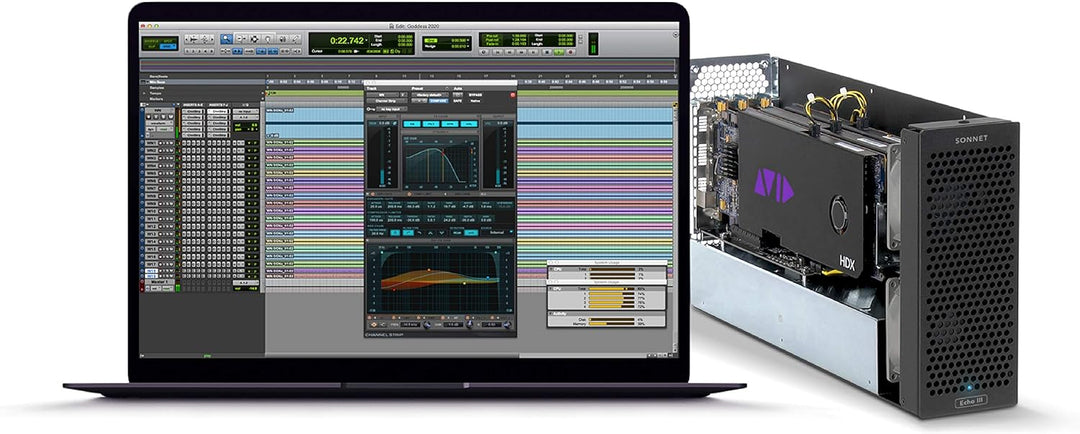Viewport: 1080px width, 434px height.
Task: Open the side-chain source Internal dropdown
Action: tap(497, 232)
